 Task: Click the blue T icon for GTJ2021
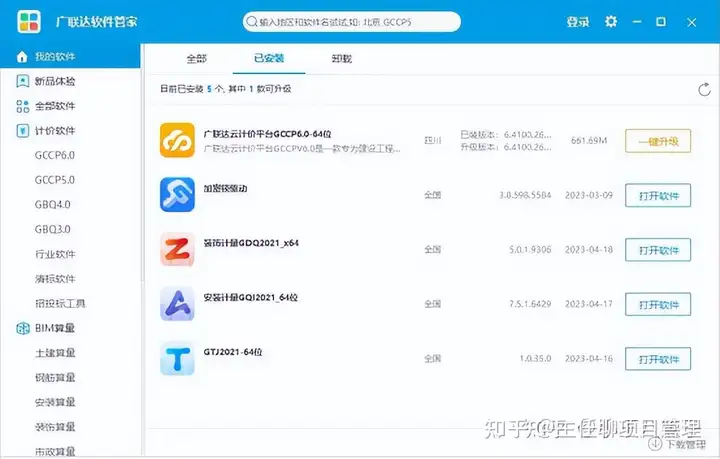(x=177, y=358)
